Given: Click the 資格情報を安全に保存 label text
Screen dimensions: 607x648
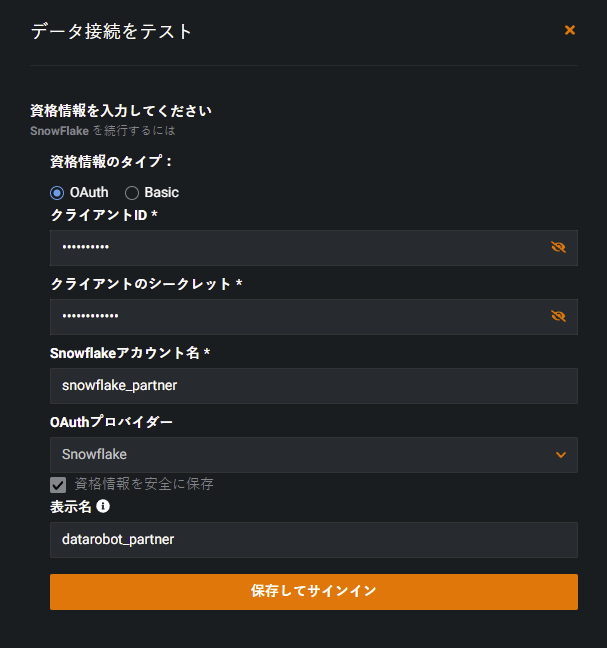Looking at the screenshot, I should (x=144, y=484).
